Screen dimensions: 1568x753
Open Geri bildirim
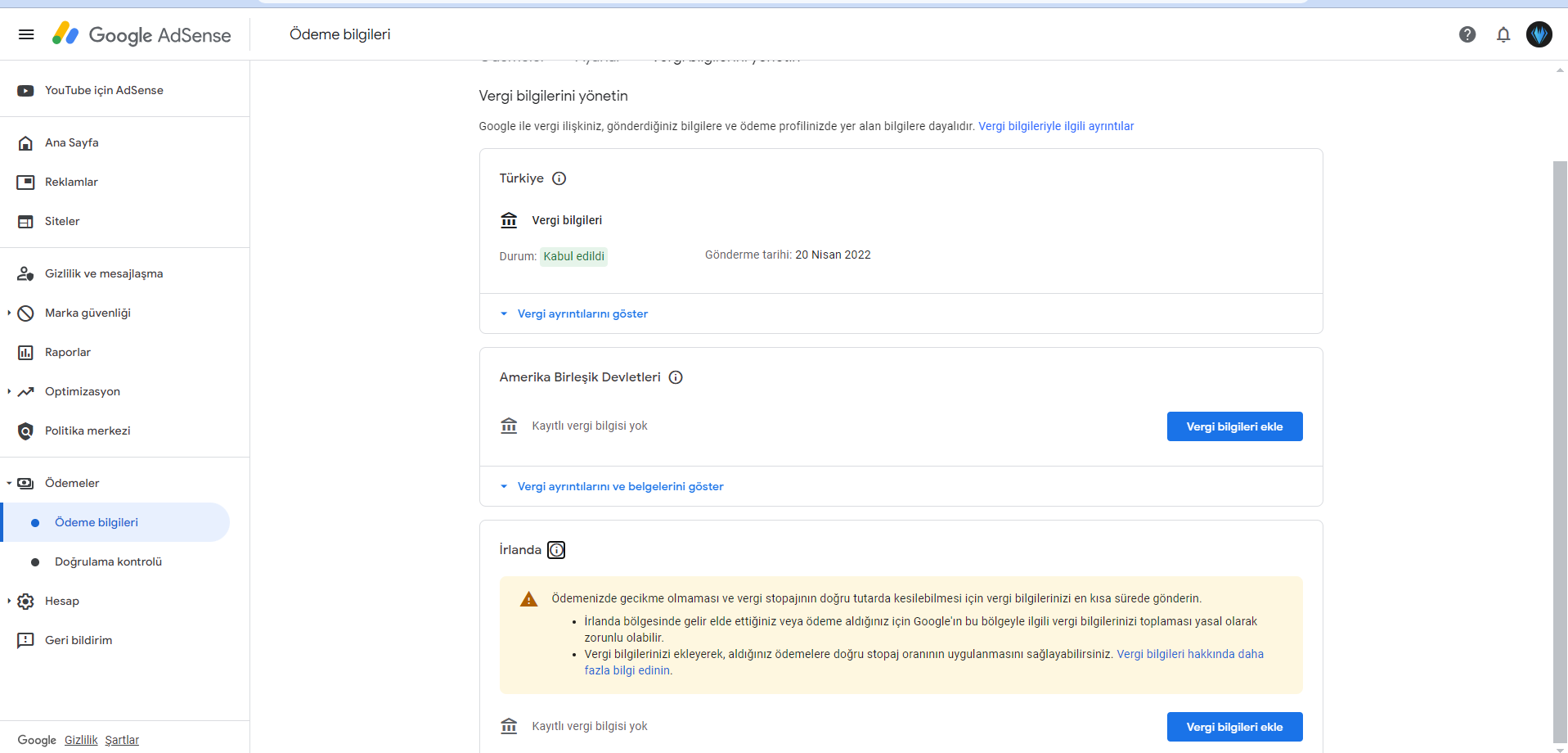click(79, 640)
